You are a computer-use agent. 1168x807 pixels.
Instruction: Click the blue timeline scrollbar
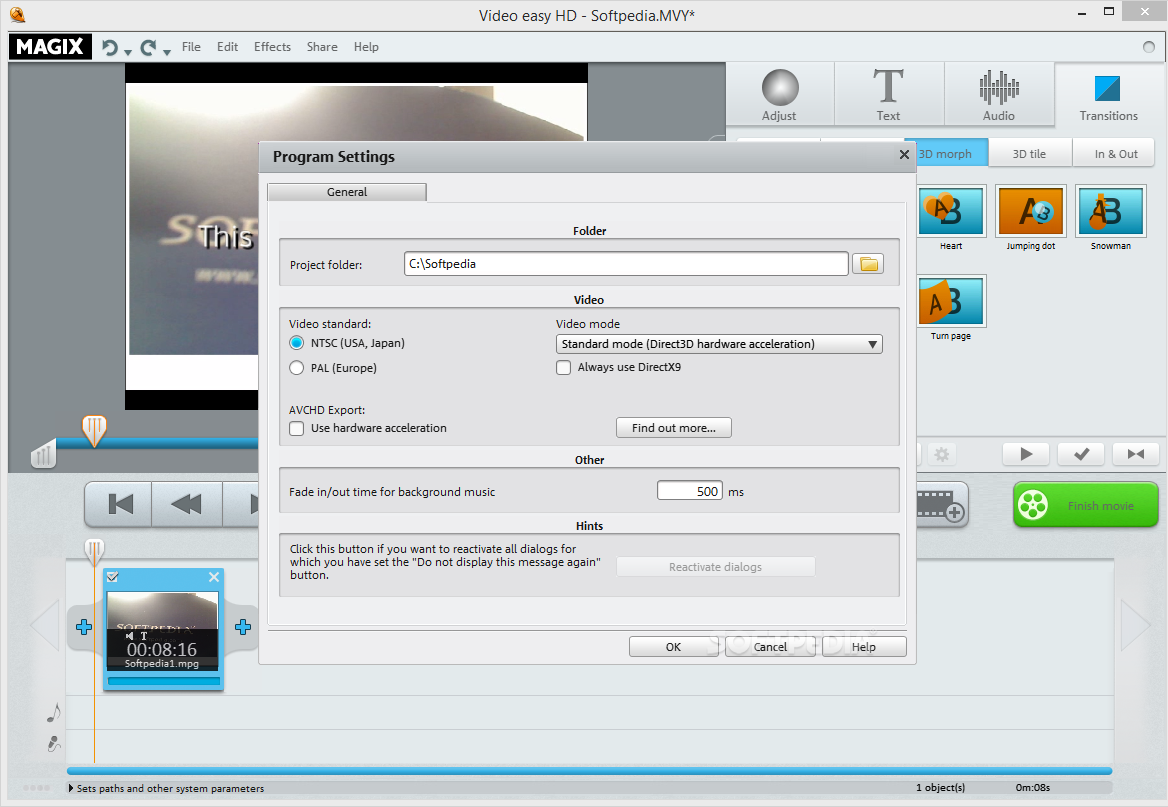tap(589, 770)
